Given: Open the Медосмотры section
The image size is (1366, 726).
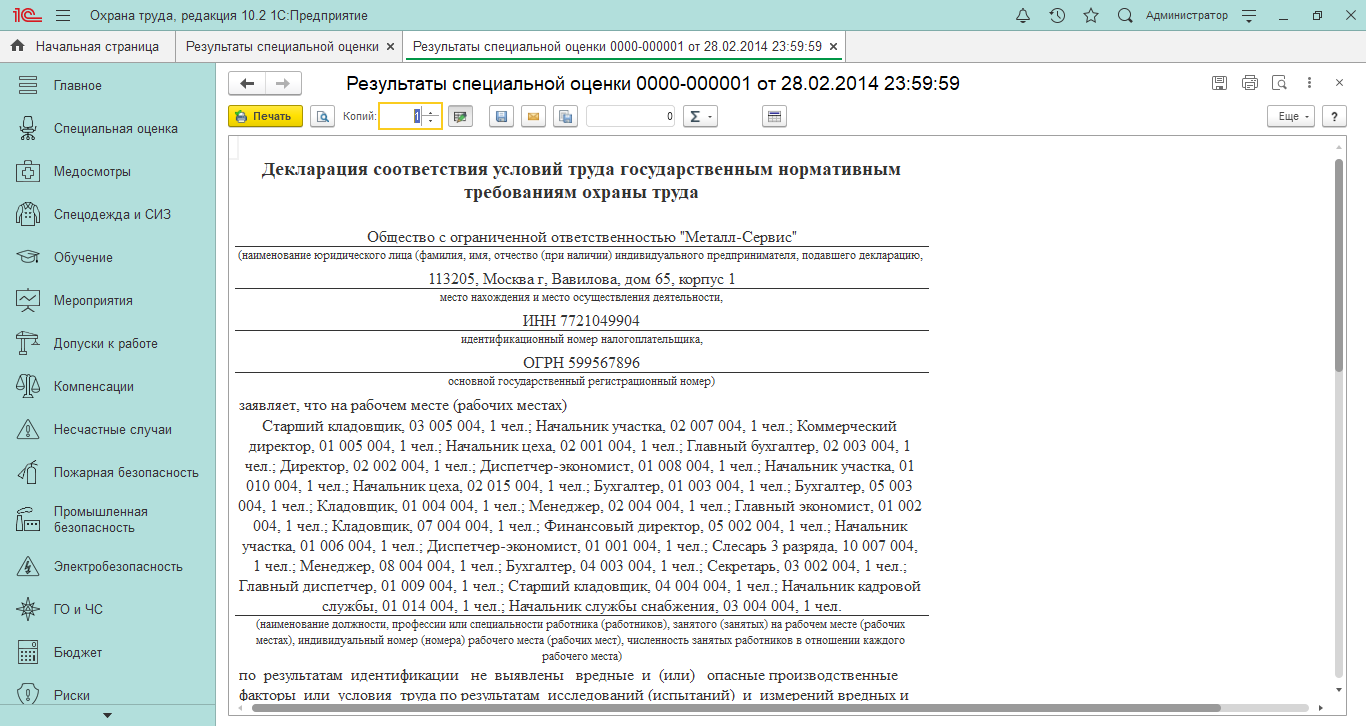Looking at the screenshot, I should 108,172.
